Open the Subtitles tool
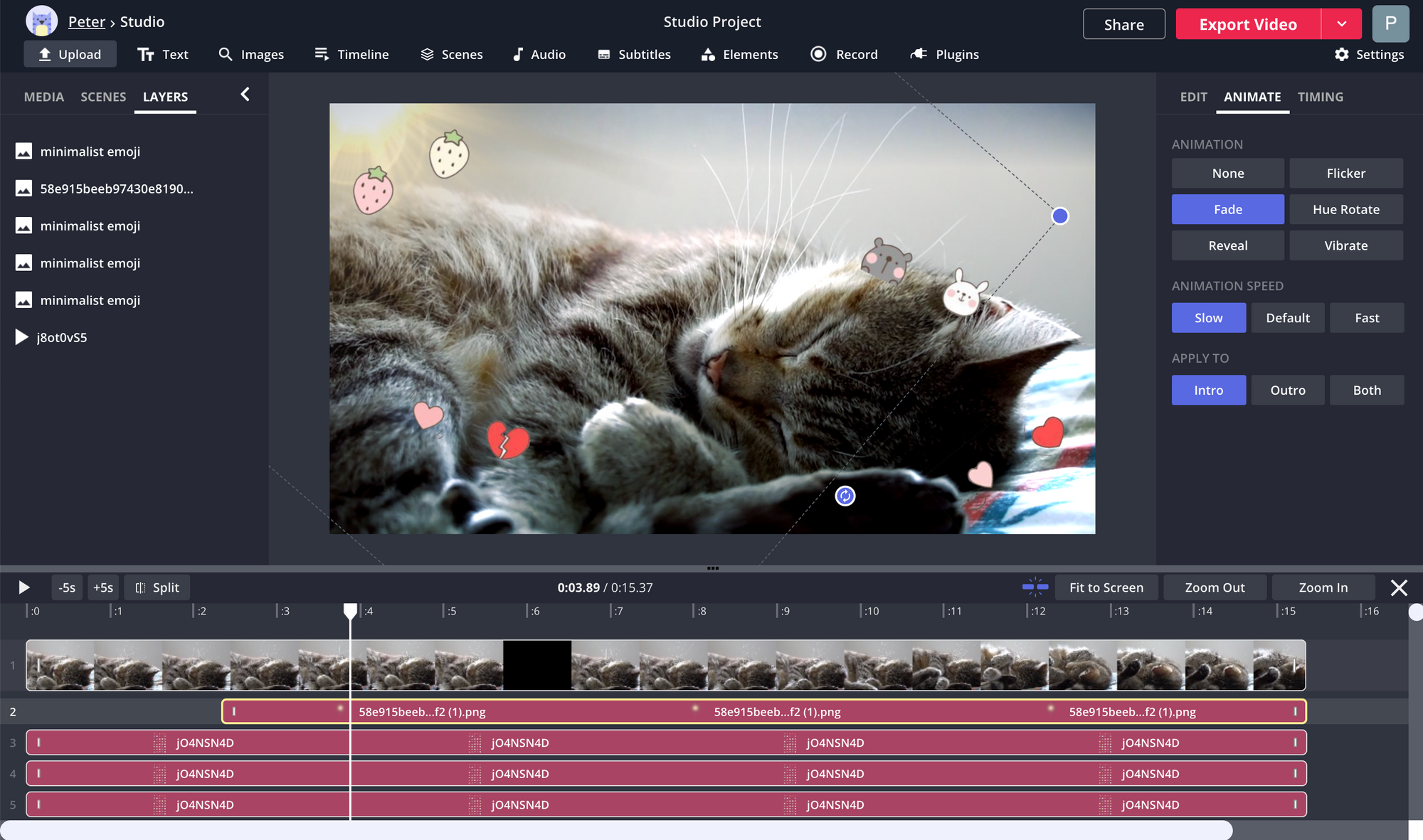1423x840 pixels. 634,54
